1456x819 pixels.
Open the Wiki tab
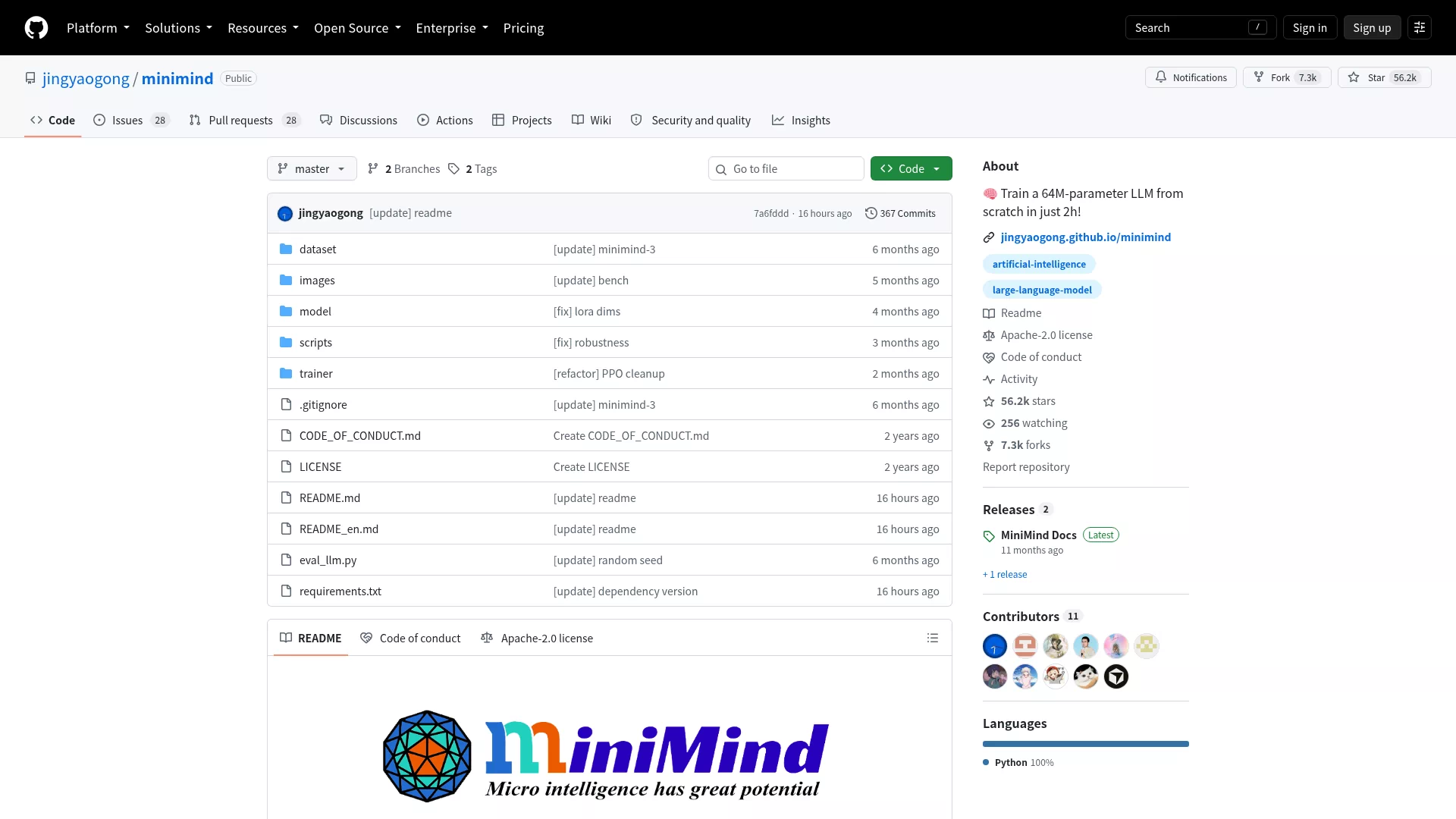[591, 121]
